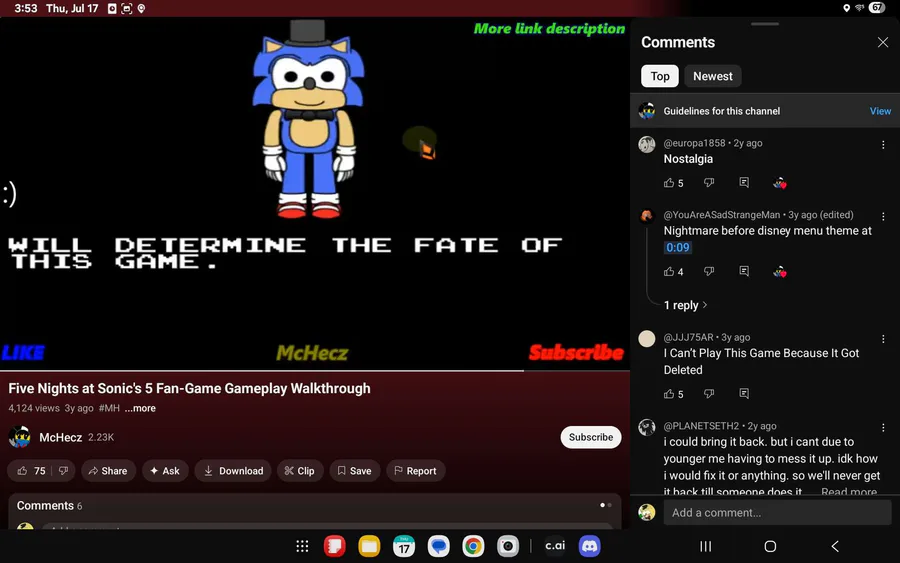Like the video with 75 likes
This screenshot has width=900, height=563.
point(30,471)
